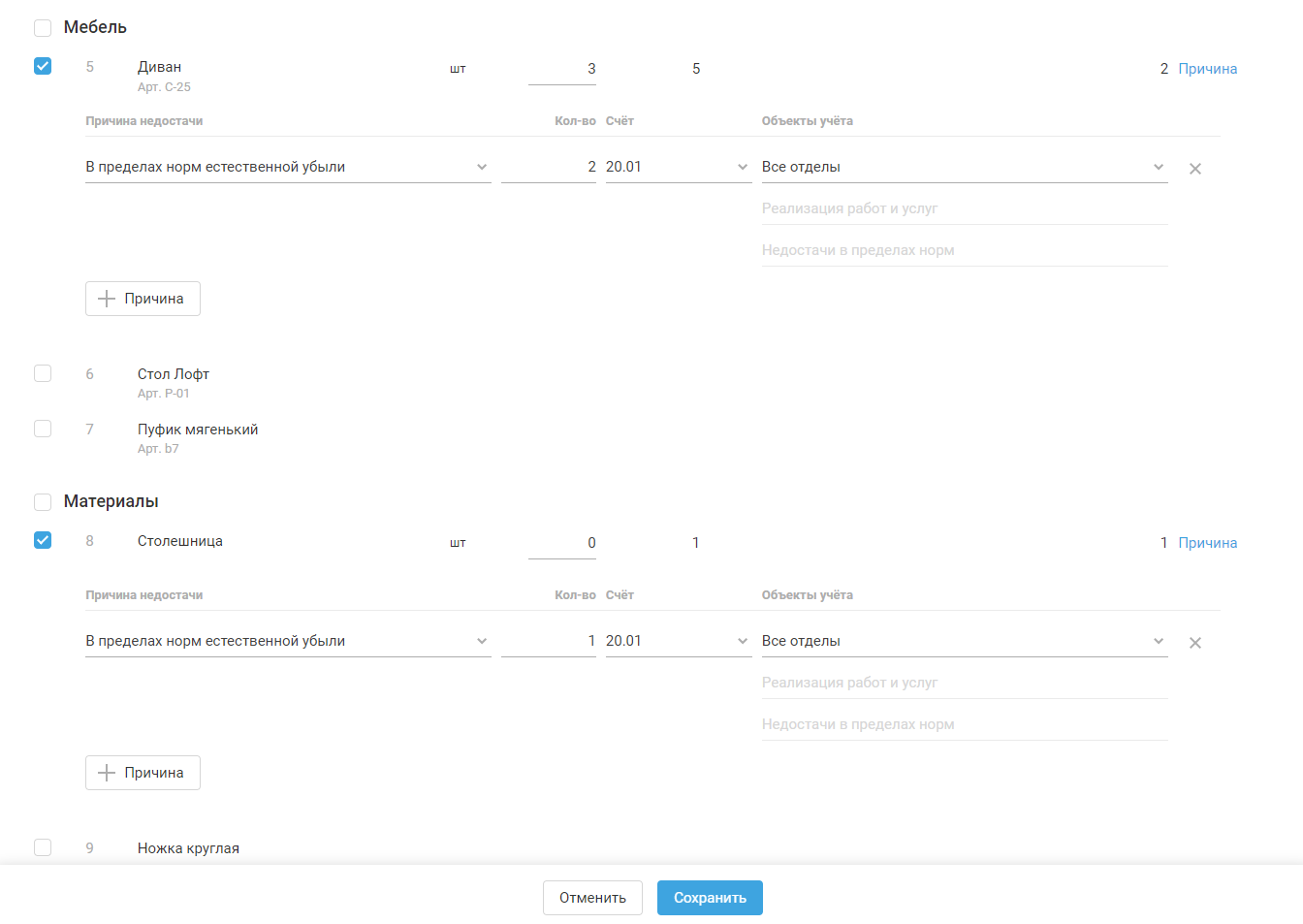Remove the shortage reason row for Диван
This screenshot has width=1303, height=924.
[x=1195, y=169]
